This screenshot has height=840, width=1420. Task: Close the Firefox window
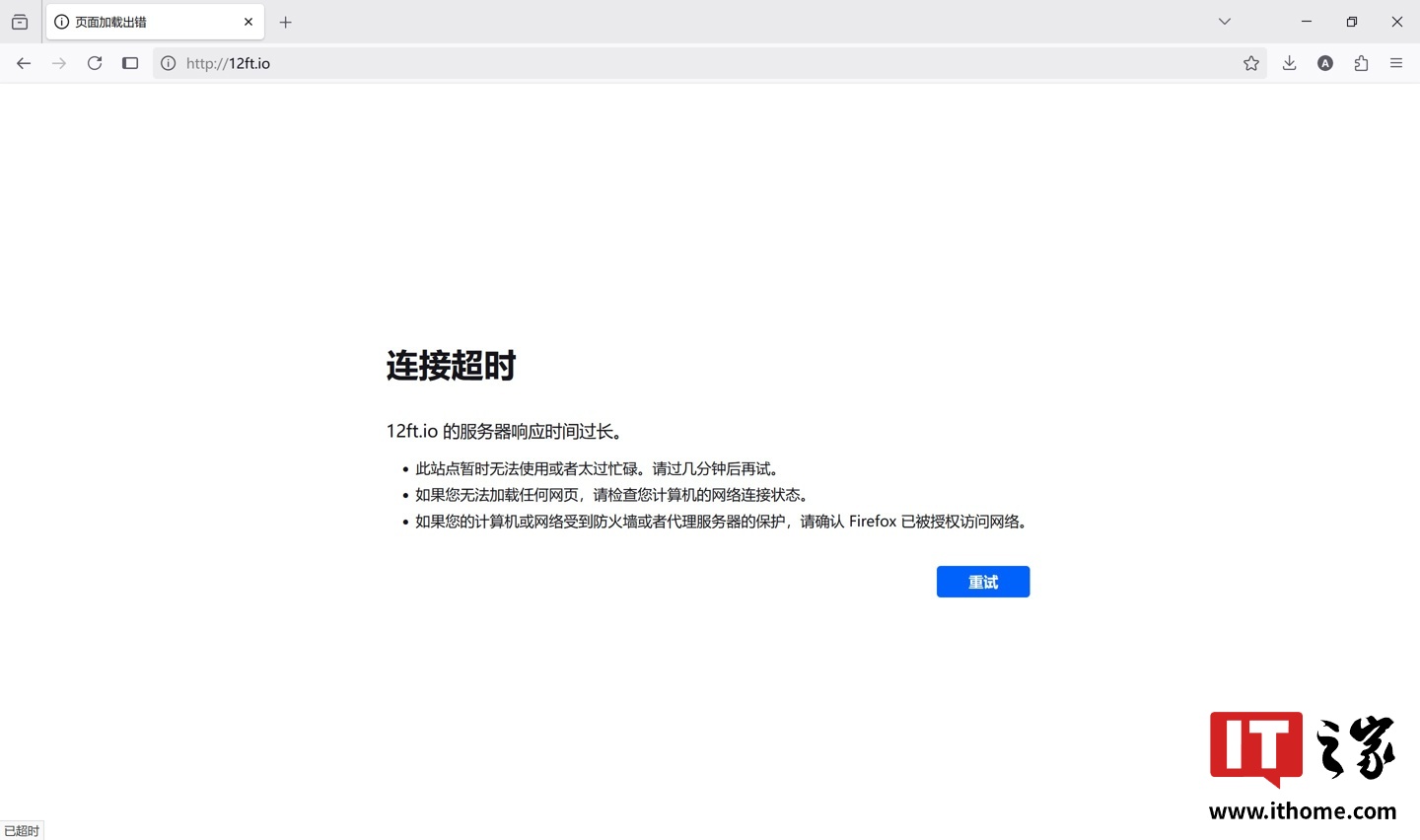tap(1397, 22)
